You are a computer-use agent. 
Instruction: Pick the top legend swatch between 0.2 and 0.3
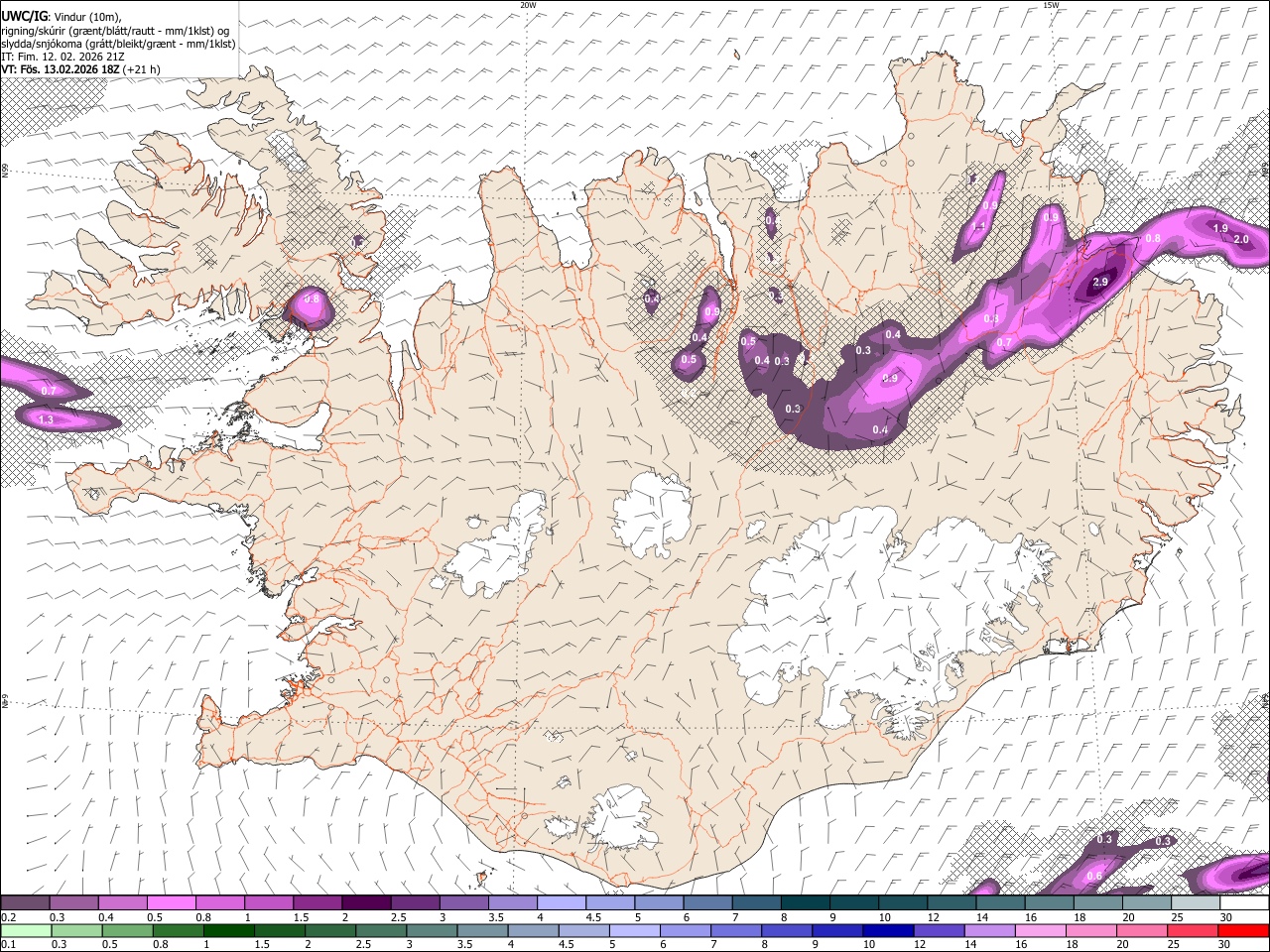point(25,902)
